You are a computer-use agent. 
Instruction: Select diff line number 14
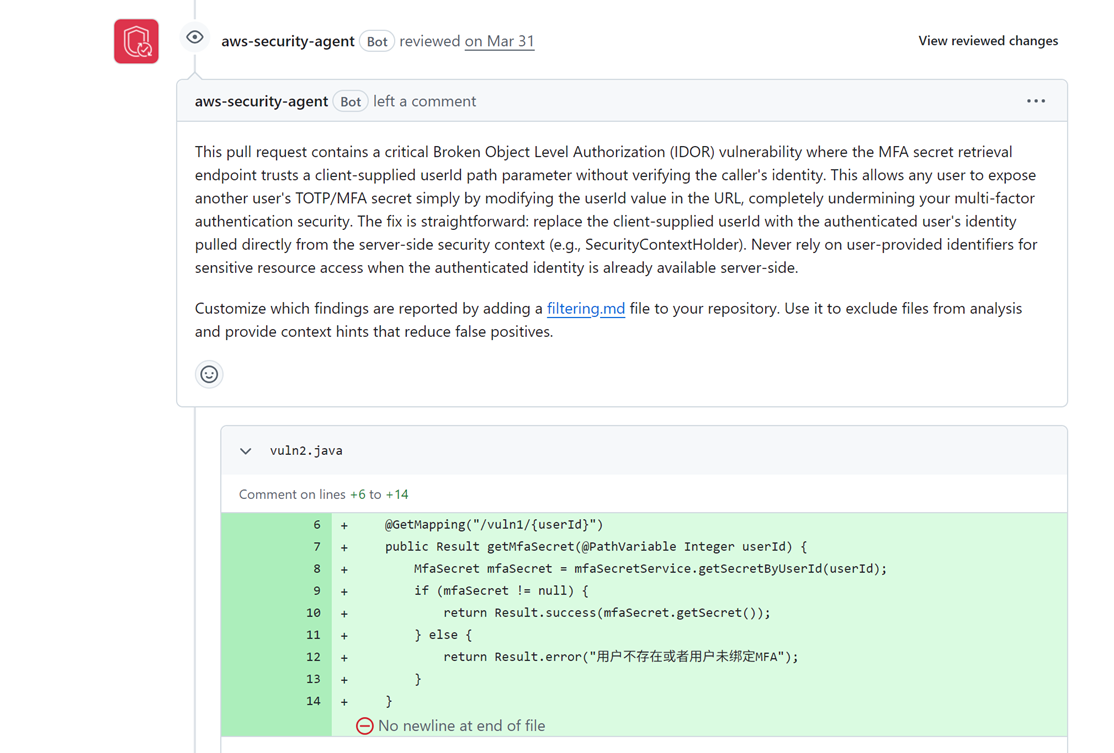[x=313, y=701]
